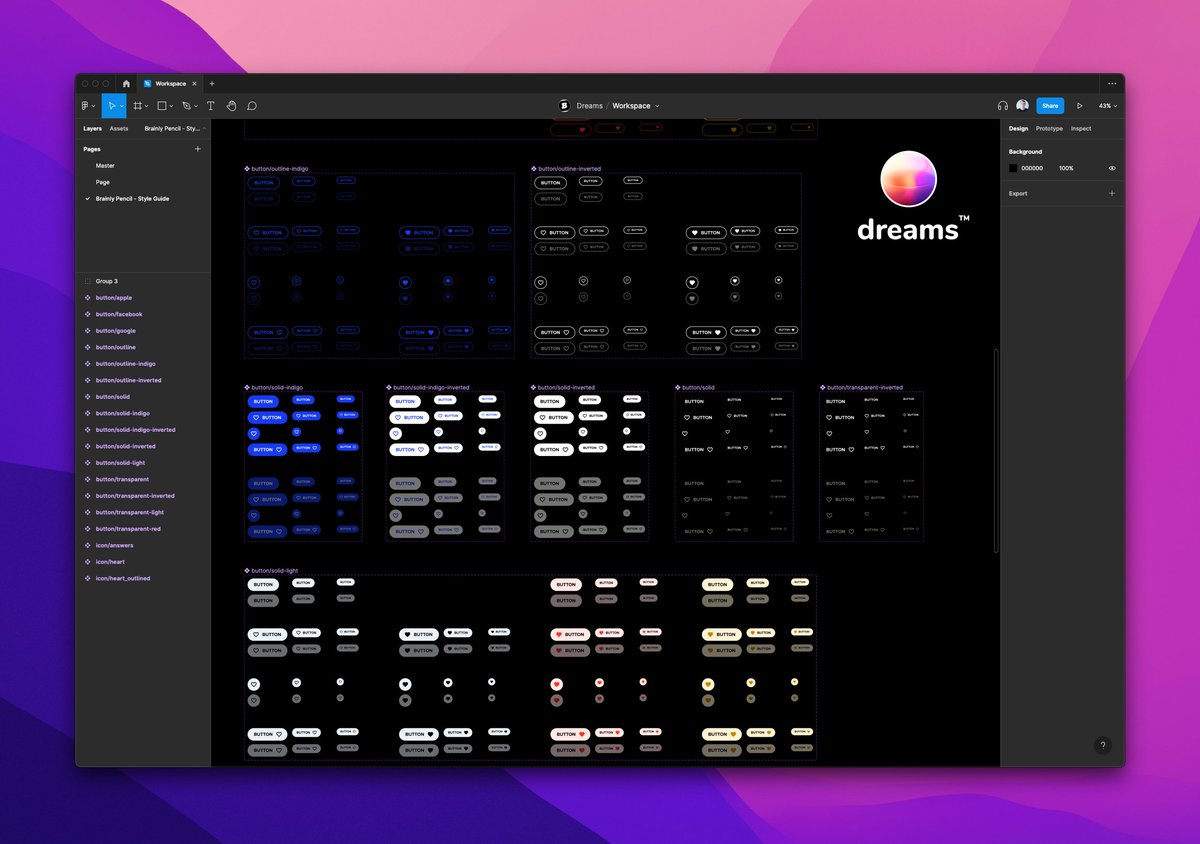Select the Shape tool
The image size is (1200, 844).
pos(163,105)
